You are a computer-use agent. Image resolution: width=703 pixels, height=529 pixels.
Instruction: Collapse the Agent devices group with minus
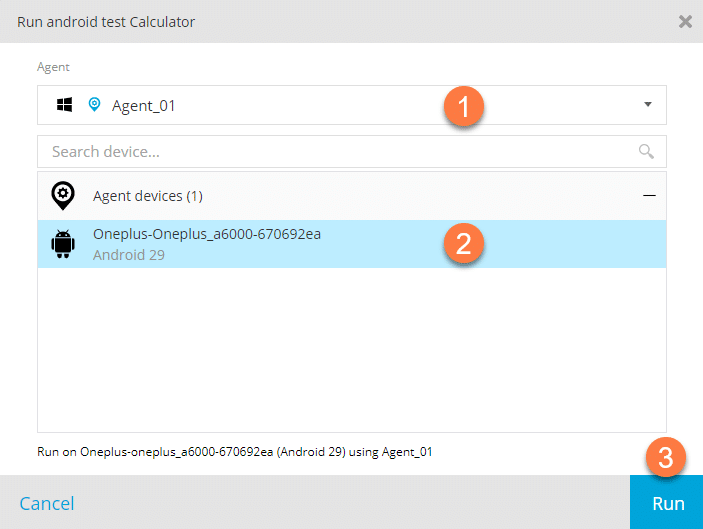pyautogui.click(x=649, y=195)
